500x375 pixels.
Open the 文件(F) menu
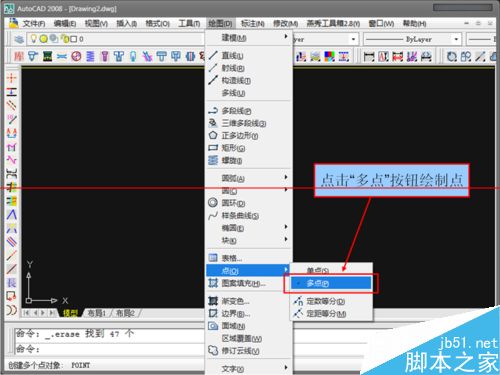pyautogui.click(x=34, y=24)
